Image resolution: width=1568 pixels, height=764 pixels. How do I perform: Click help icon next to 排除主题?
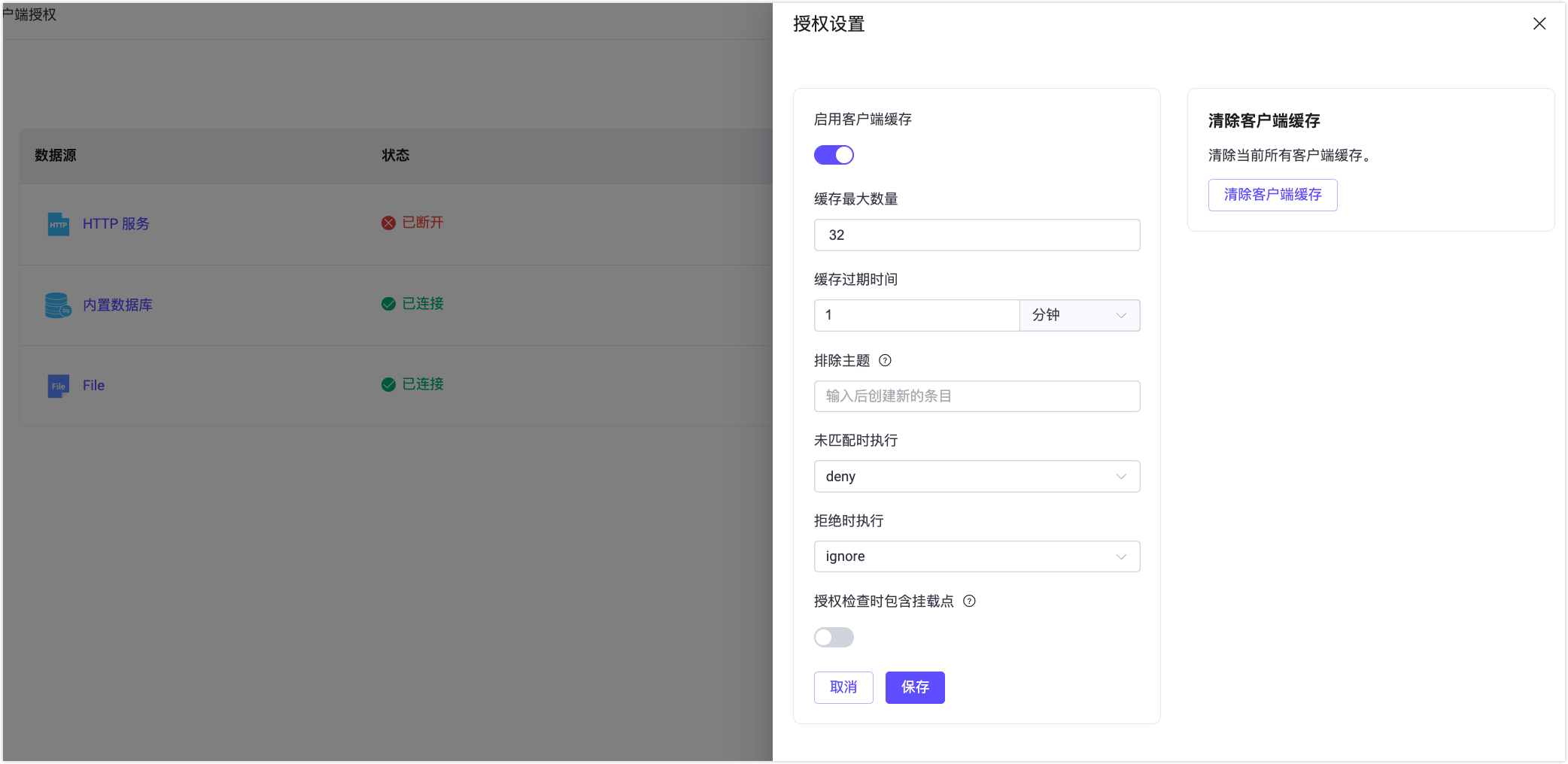(885, 360)
